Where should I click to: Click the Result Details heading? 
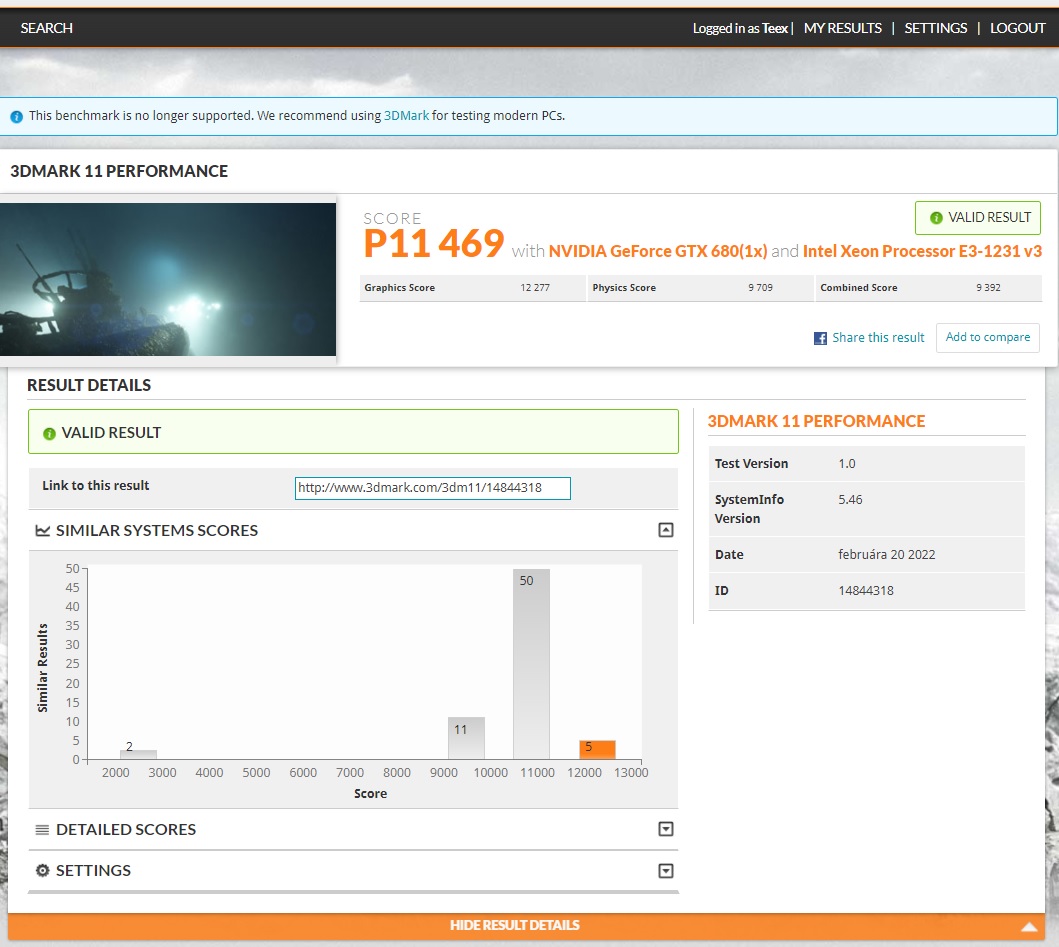(x=89, y=386)
